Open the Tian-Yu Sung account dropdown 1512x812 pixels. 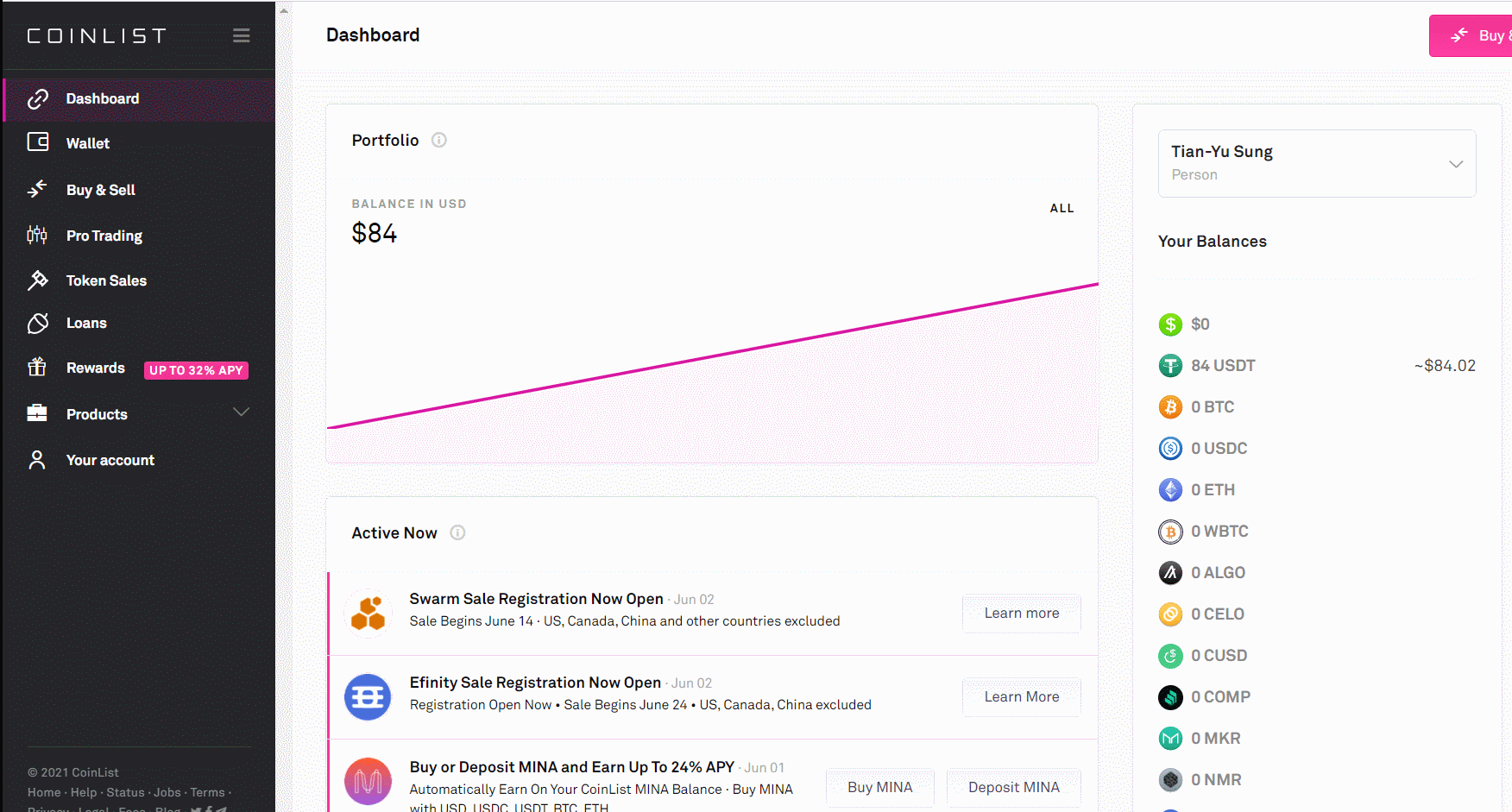1317,163
